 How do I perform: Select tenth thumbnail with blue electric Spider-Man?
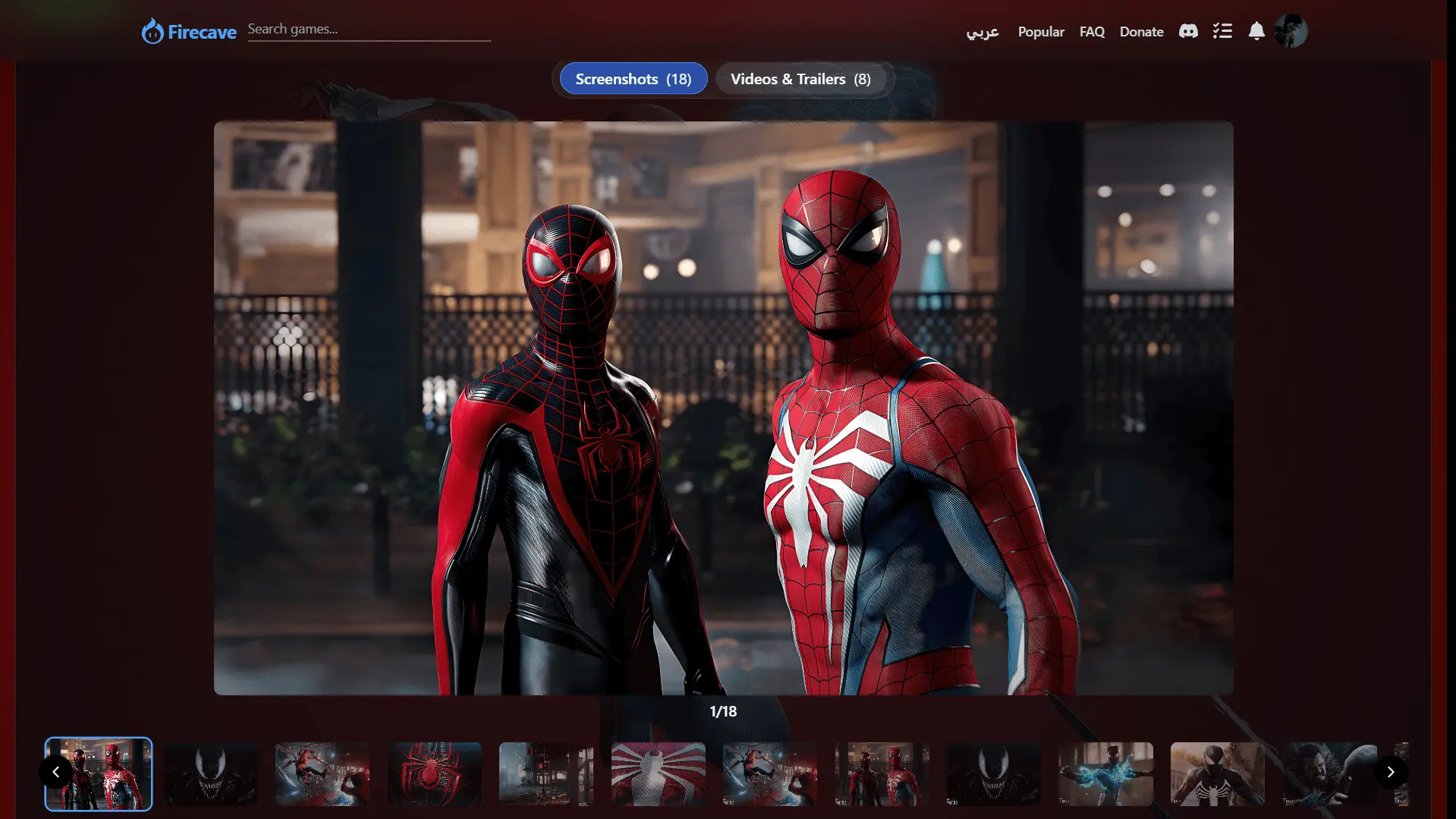1106,774
